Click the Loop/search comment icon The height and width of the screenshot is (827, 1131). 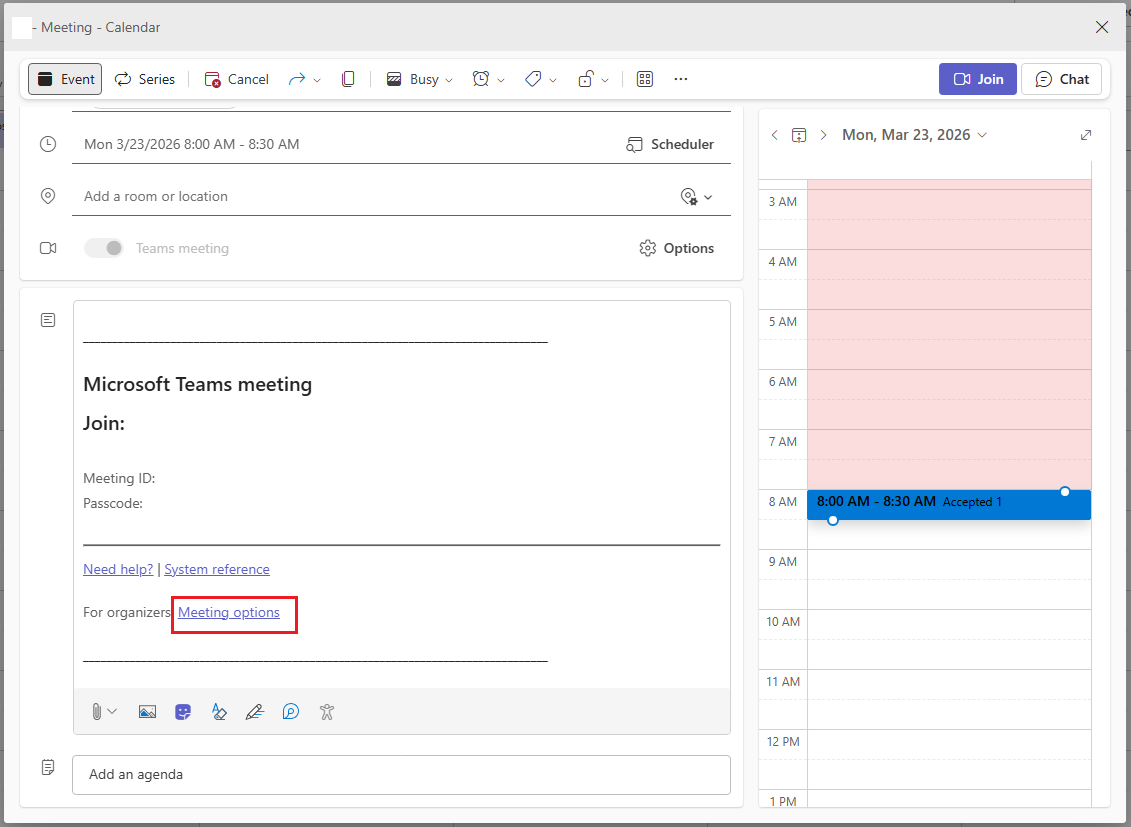pyautogui.click(x=291, y=712)
